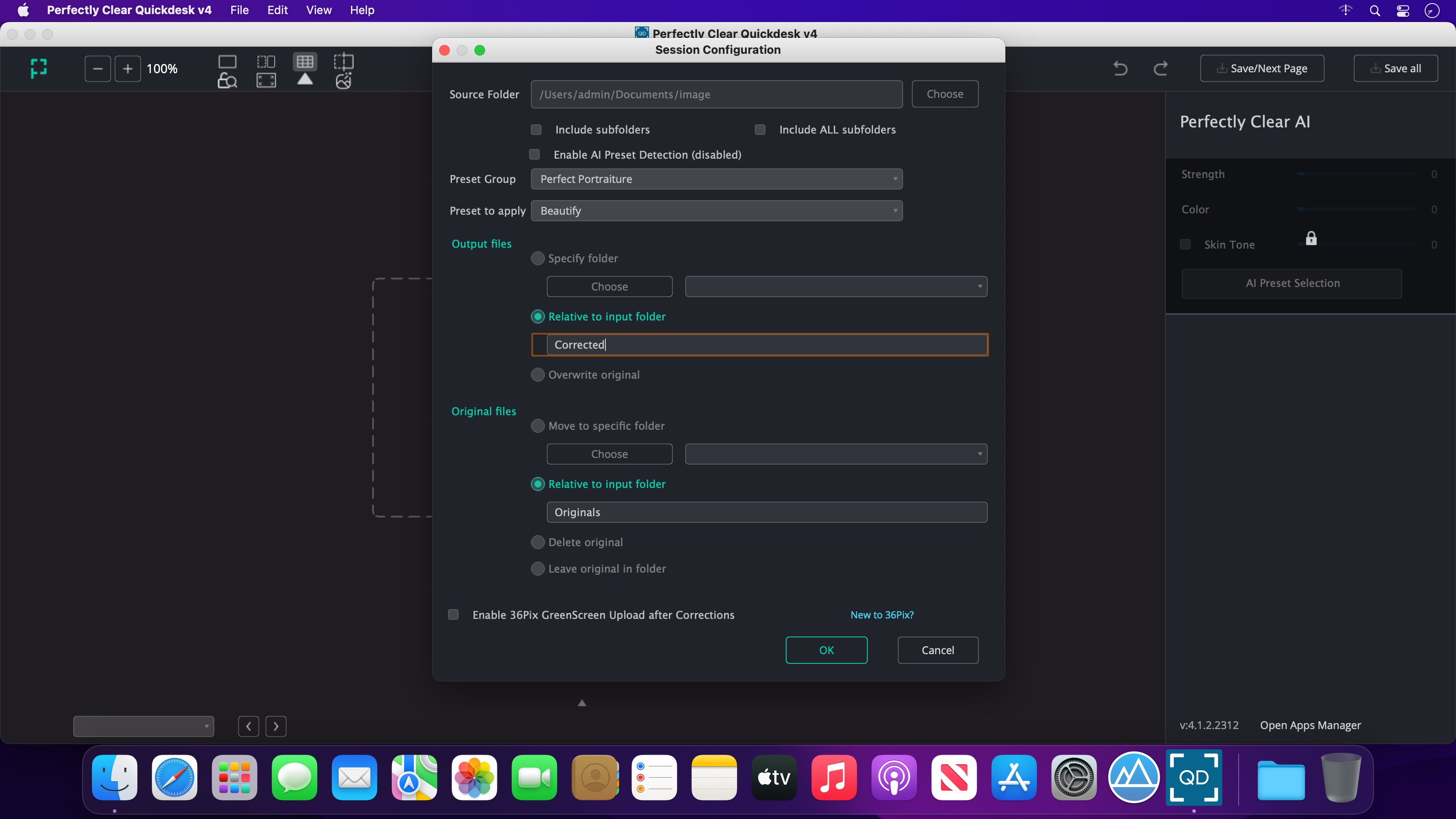Choose the Source Folder
Screen dimensions: 1456x819
945,94
